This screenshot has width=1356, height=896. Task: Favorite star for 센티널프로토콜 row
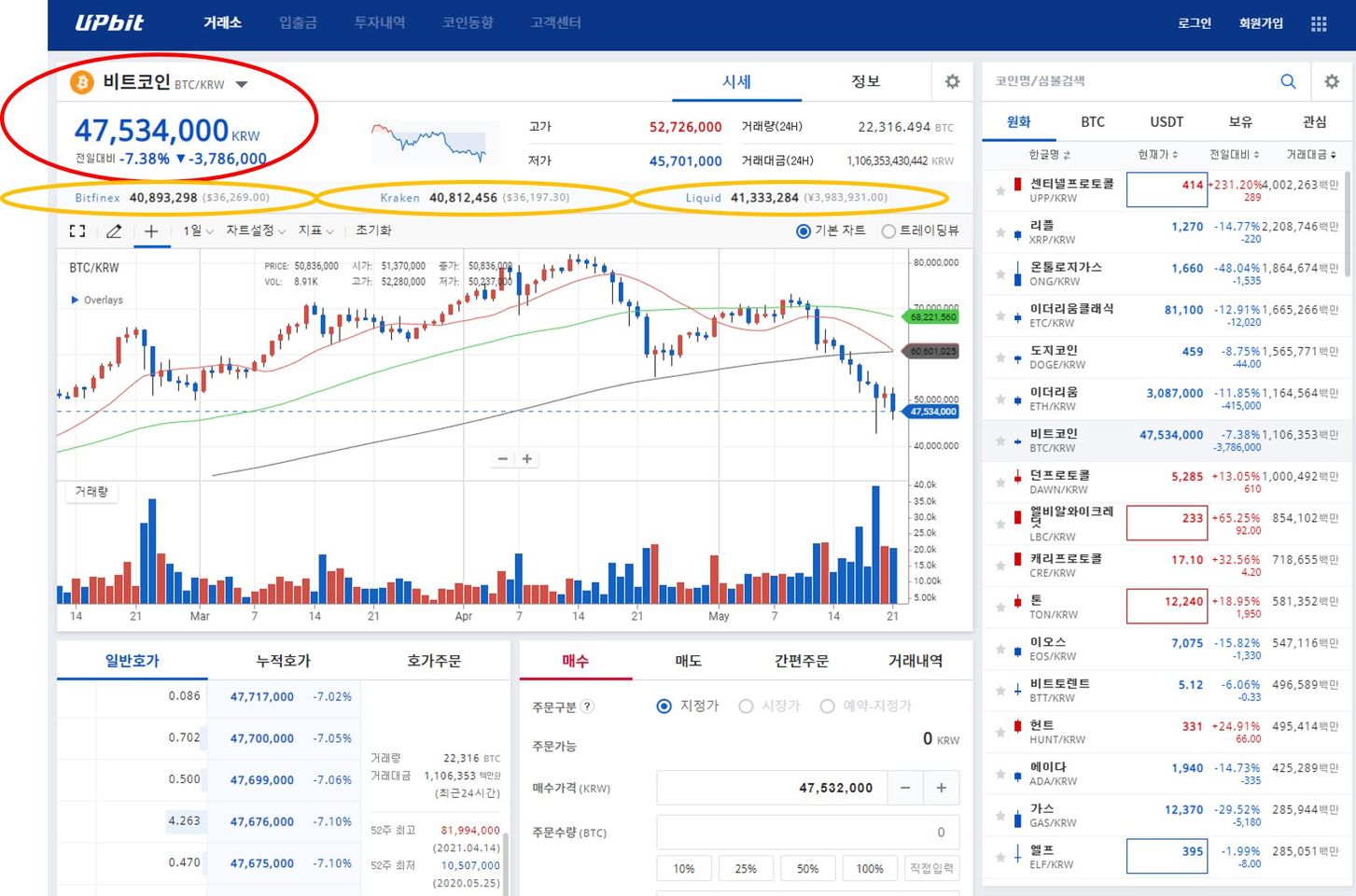pos(1000,190)
